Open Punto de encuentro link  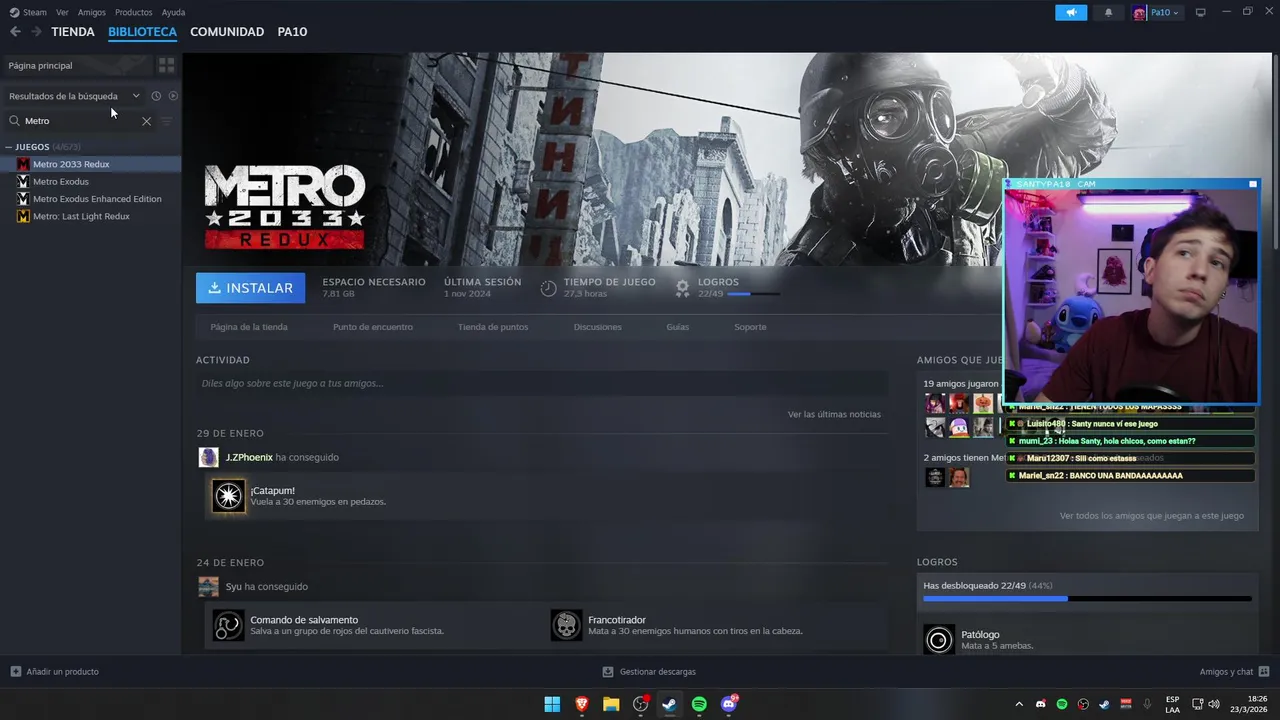click(373, 327)
